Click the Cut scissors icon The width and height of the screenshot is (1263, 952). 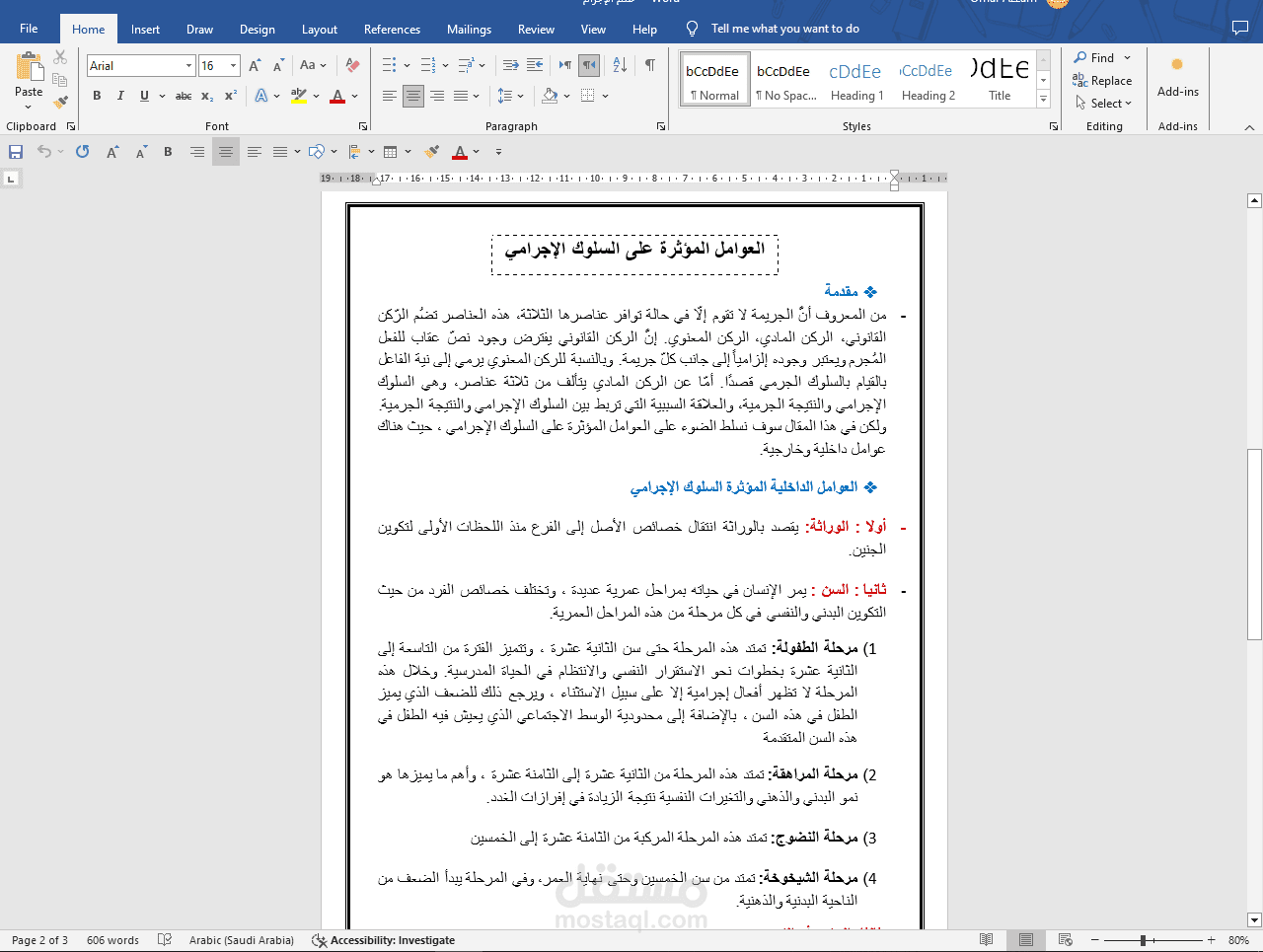point(60,58)
